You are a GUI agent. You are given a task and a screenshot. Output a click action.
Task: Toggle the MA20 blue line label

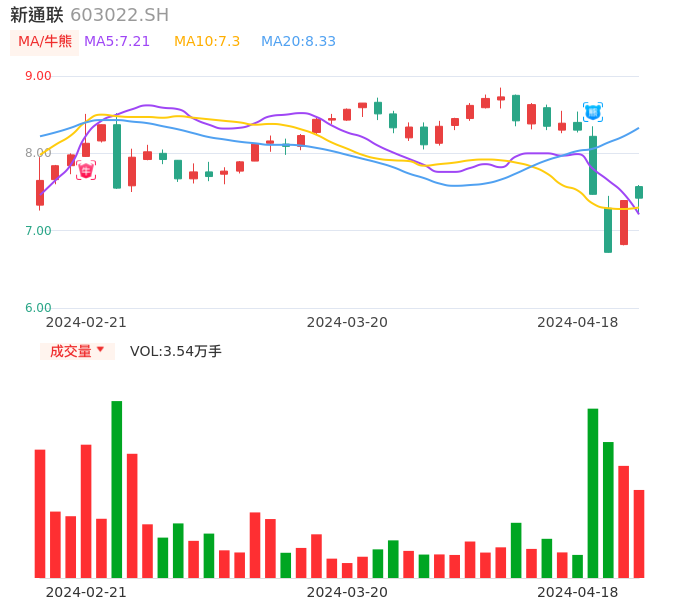[298, 42]
